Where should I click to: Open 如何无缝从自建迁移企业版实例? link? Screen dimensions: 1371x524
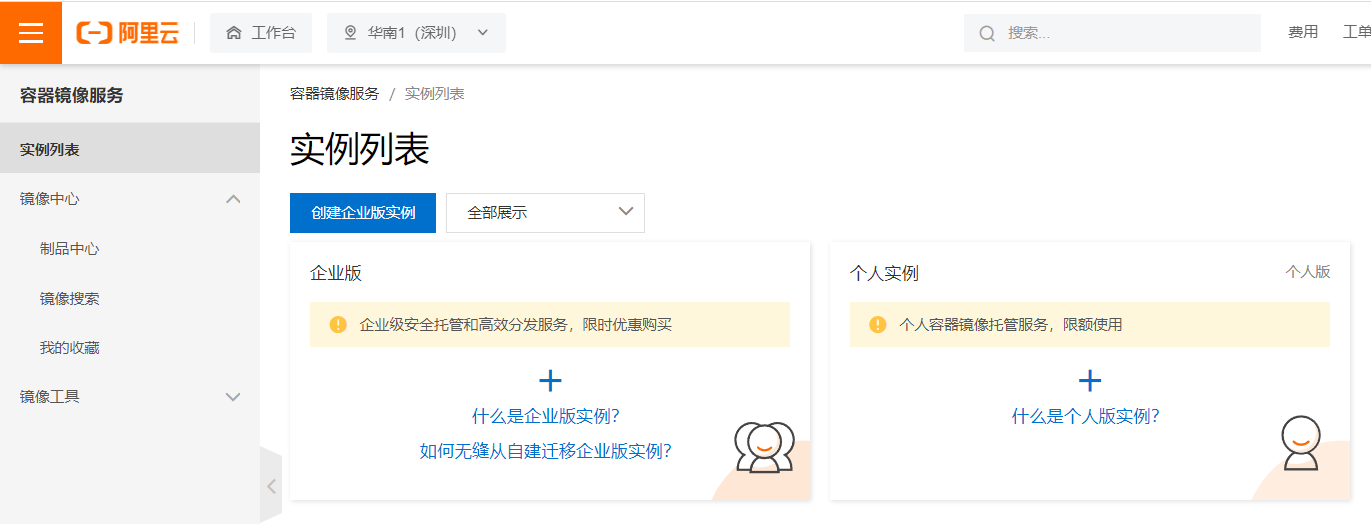pos(546,451)
